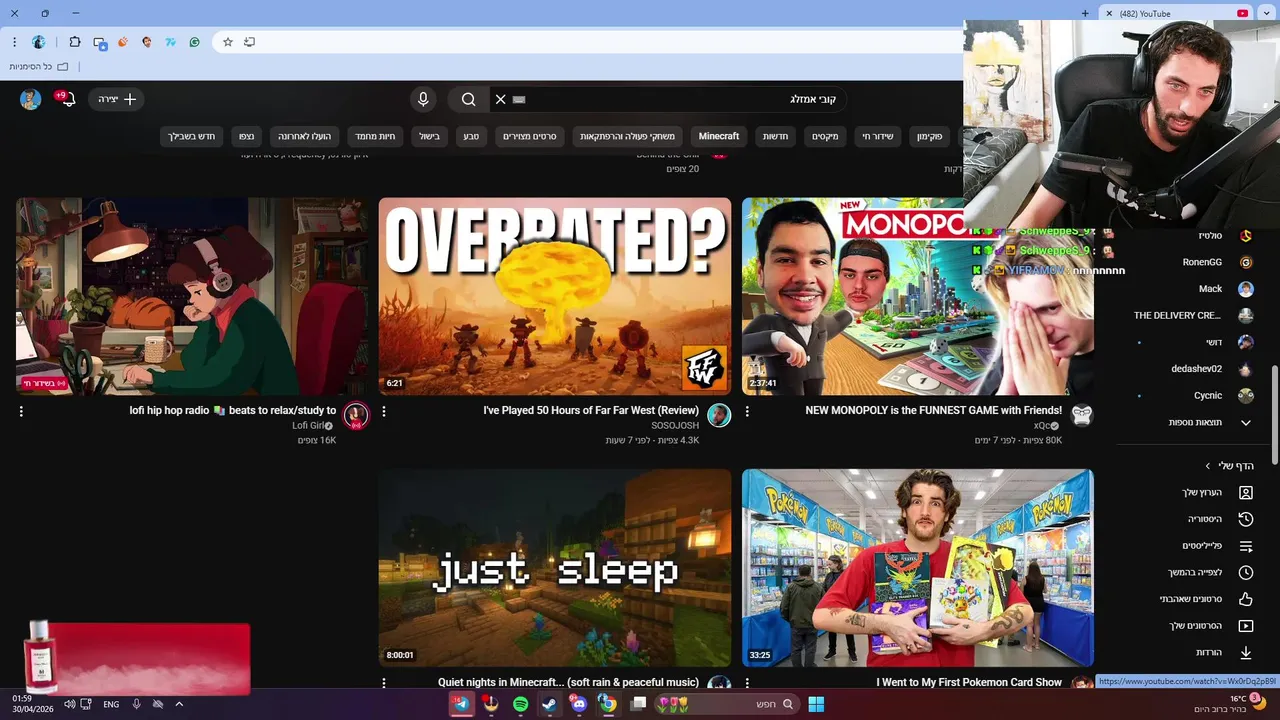
Task: Select the מיקסים filter chip
Action: [x=825, y=136]
